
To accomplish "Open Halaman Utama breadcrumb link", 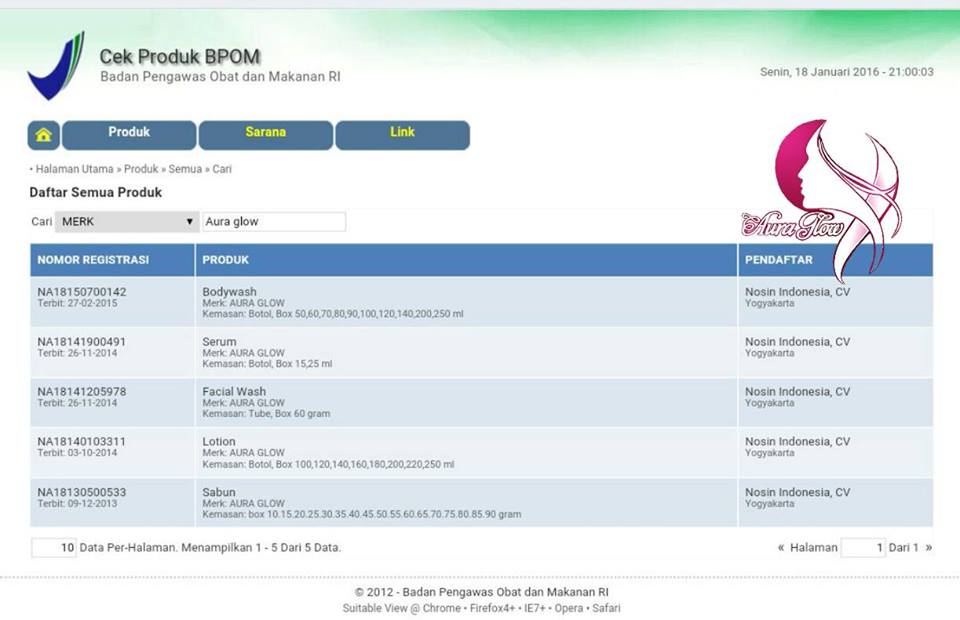I will (x=74, y=169).
